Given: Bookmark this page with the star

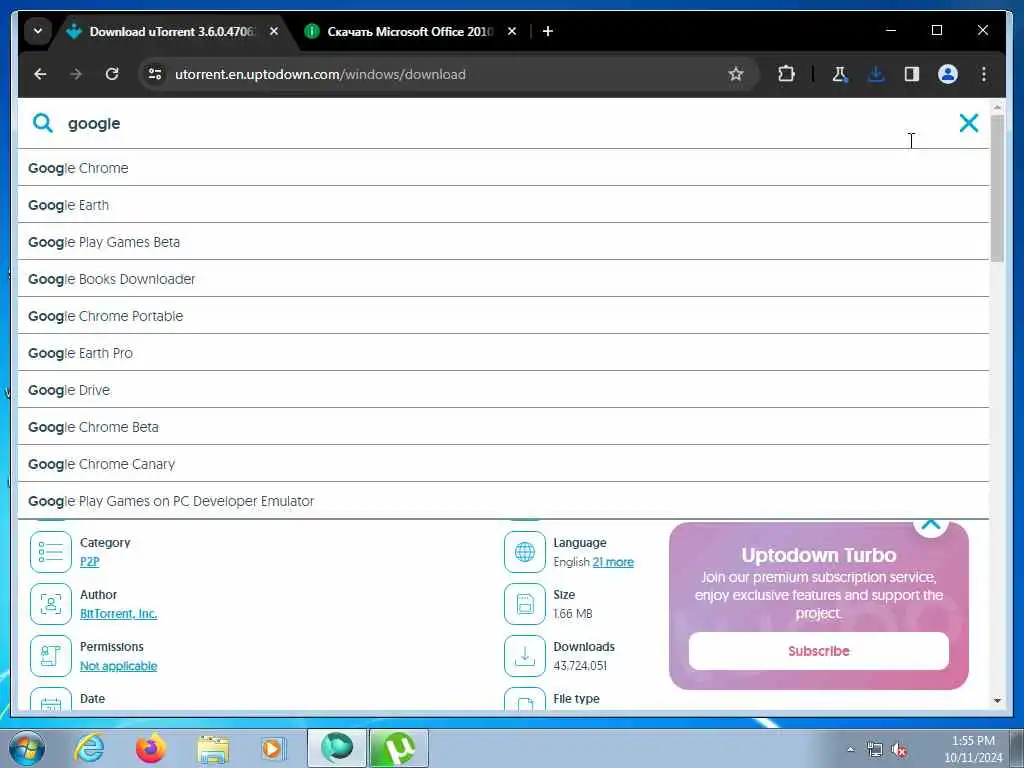Looking at the screenshot, I should pyautogui.click(x=736, y=74).
